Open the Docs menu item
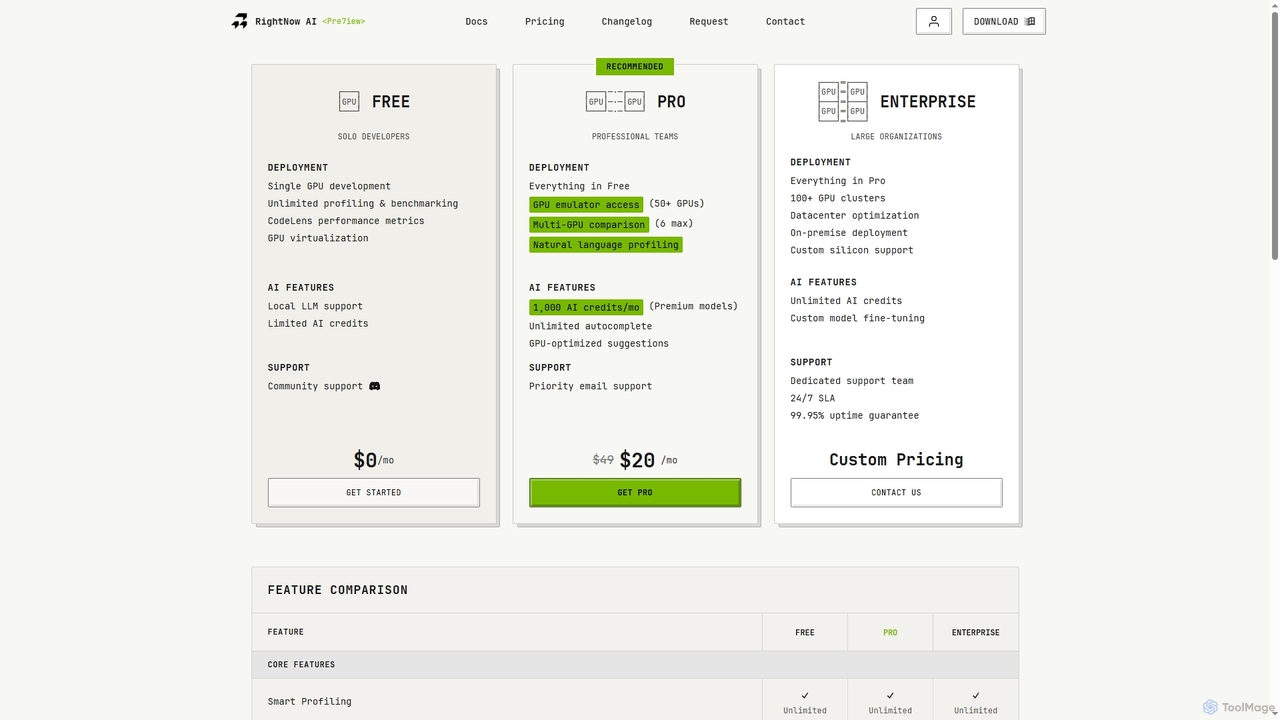This screenshot has height=720, width=1280. point(477,21)
